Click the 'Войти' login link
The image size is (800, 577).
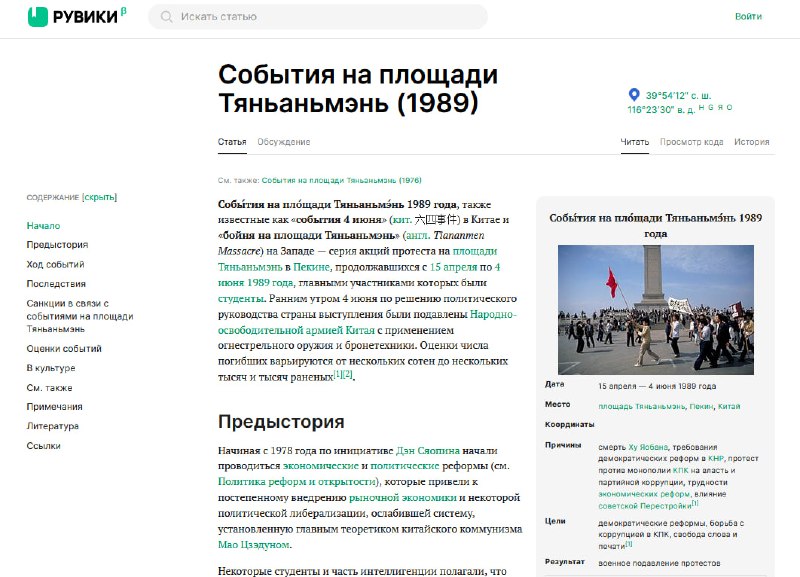click(748, 17)
